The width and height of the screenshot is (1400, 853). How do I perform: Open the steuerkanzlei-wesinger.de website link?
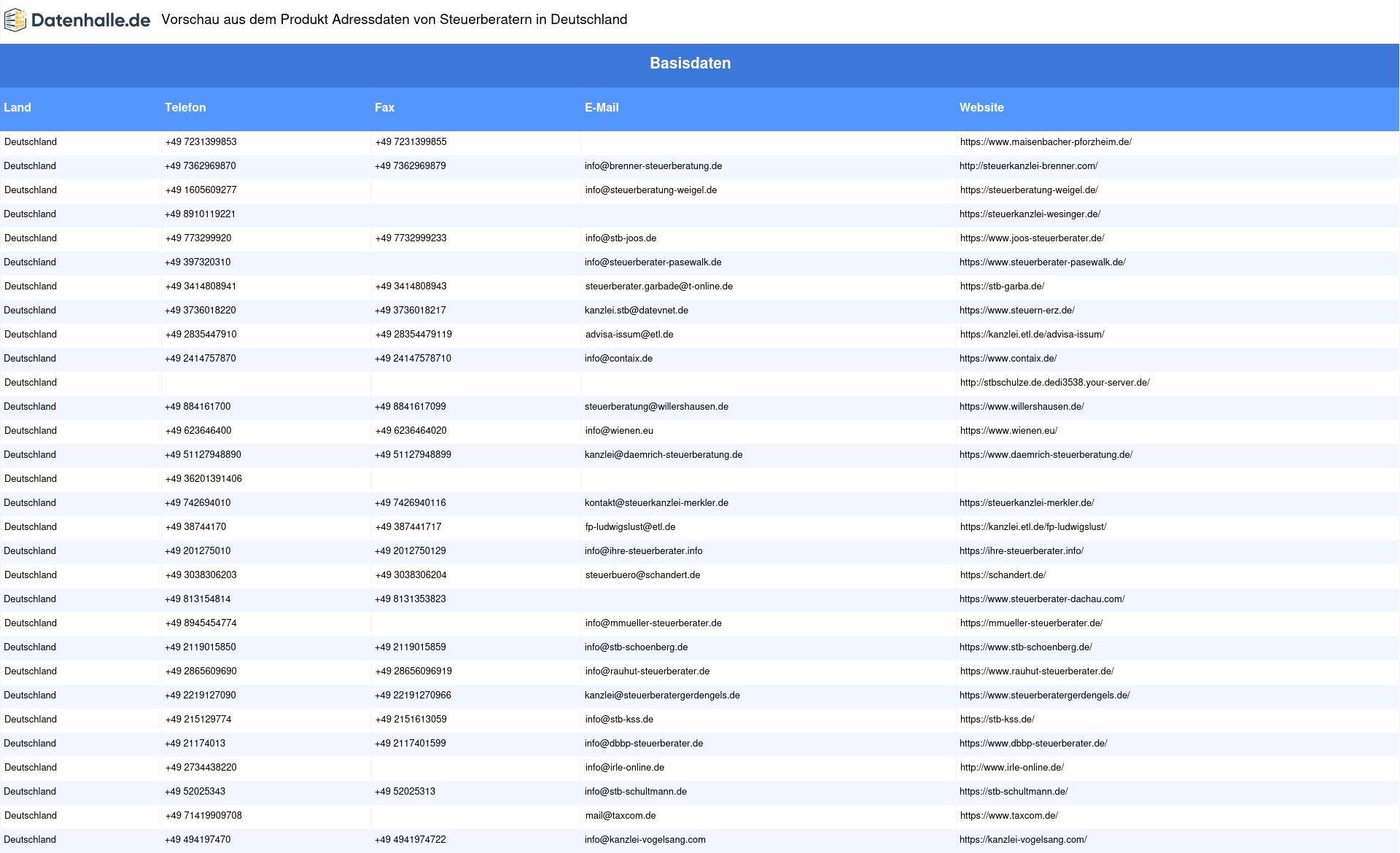tap(1030, 214)
